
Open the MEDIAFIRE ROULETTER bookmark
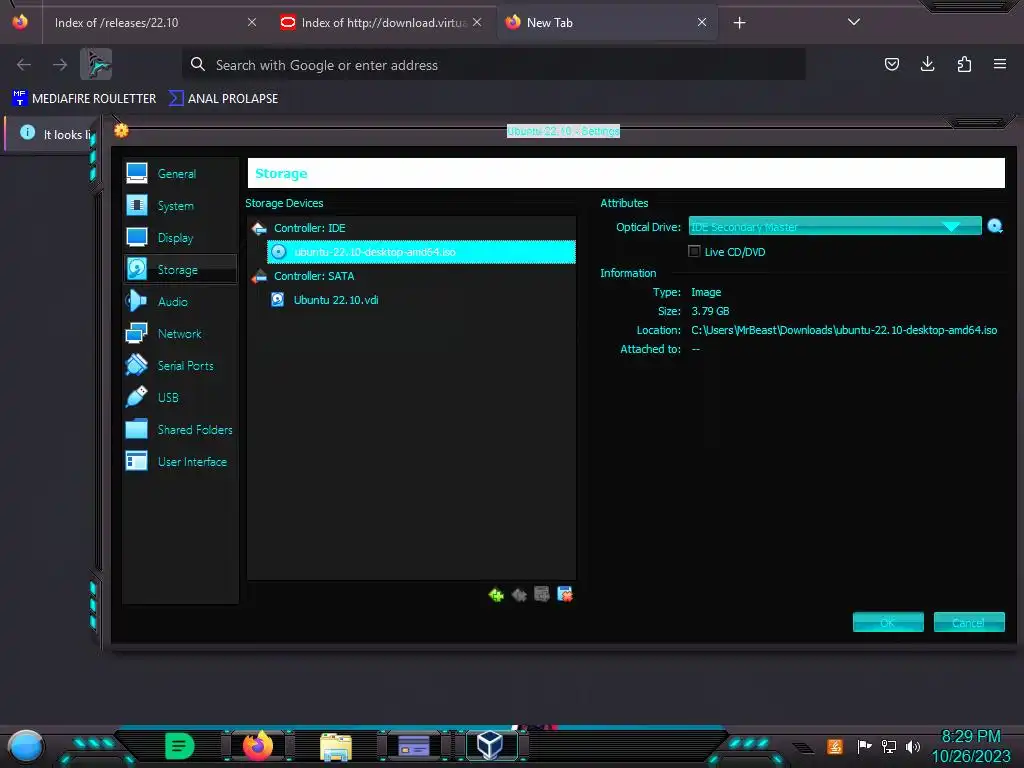84,99
